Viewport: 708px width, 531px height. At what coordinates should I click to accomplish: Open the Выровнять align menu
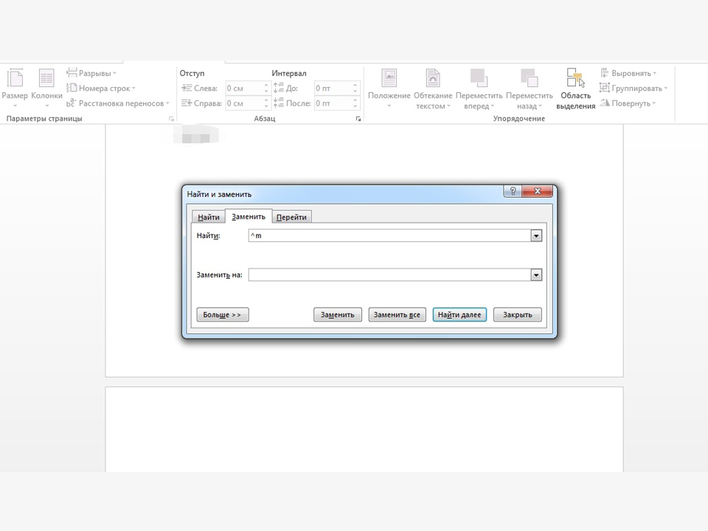point(628,73)
